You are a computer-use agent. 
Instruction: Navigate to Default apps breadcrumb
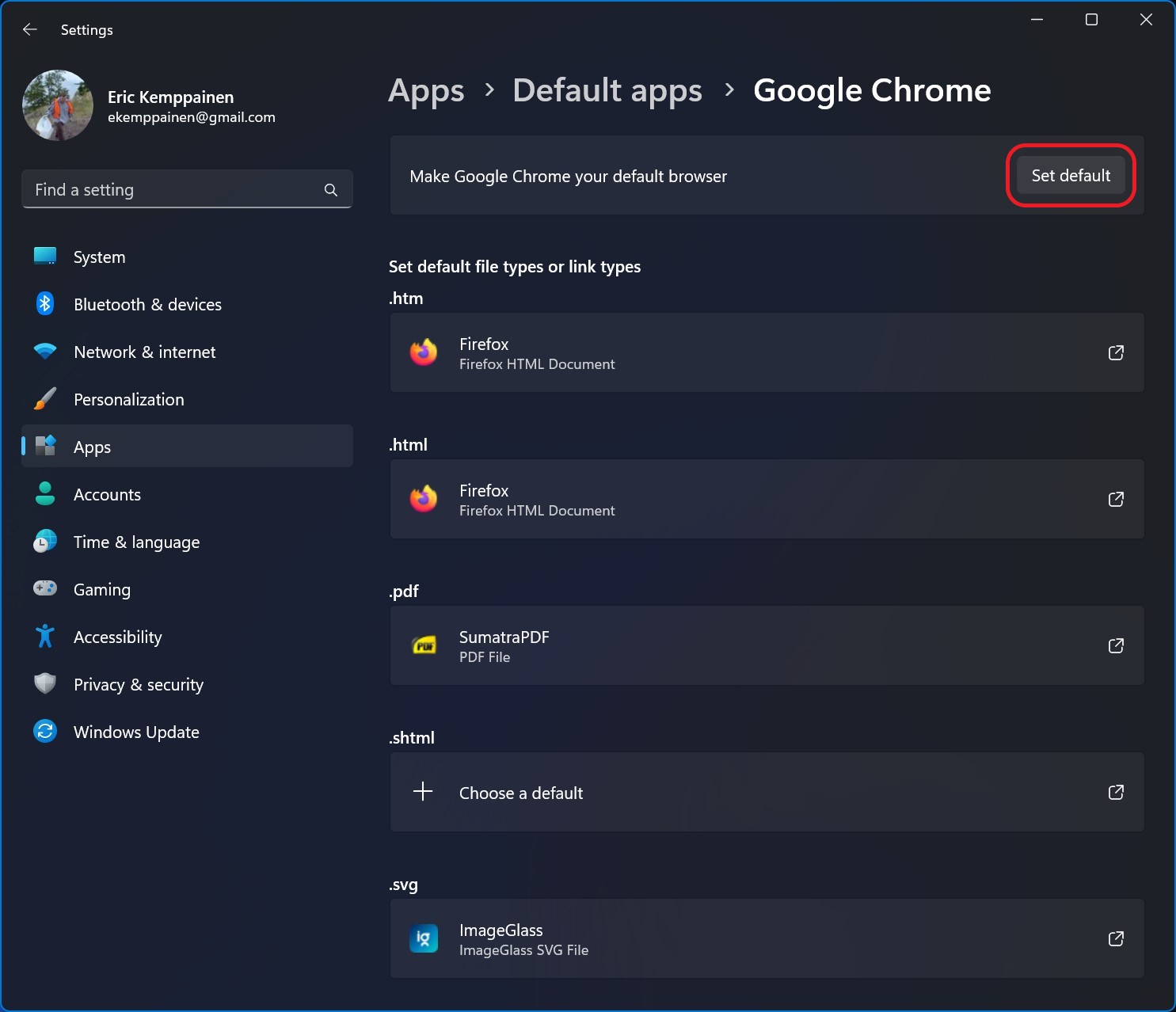[x=607, y=91]
